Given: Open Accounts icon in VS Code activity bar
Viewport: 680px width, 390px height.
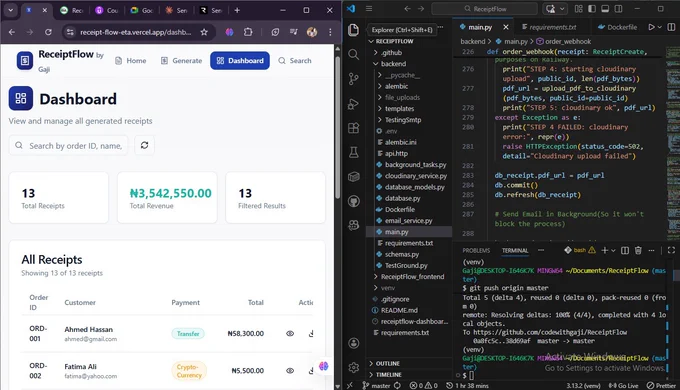Looking at the screenshot, I should 353,343.
